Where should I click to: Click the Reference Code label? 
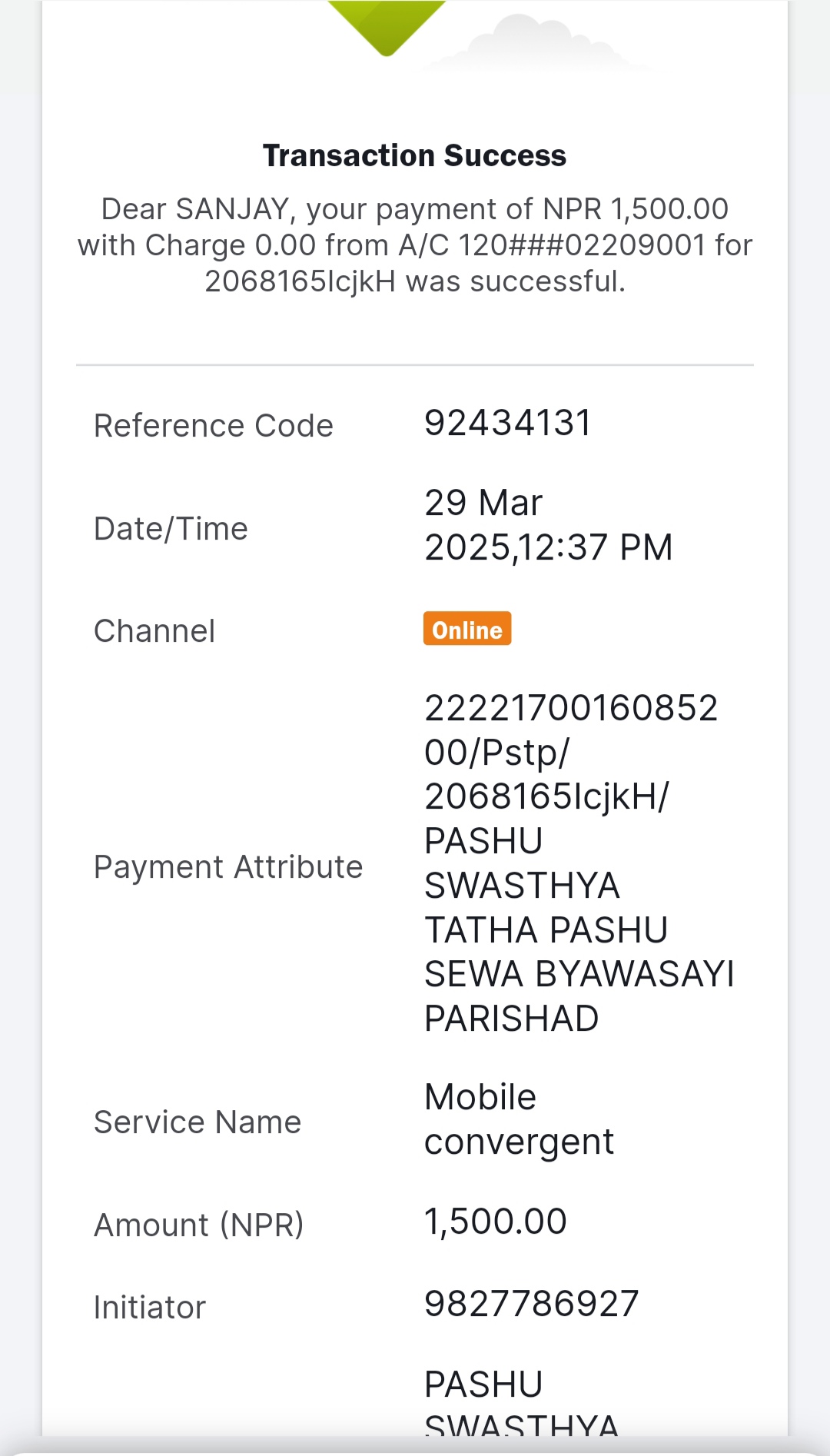point(214,426)
